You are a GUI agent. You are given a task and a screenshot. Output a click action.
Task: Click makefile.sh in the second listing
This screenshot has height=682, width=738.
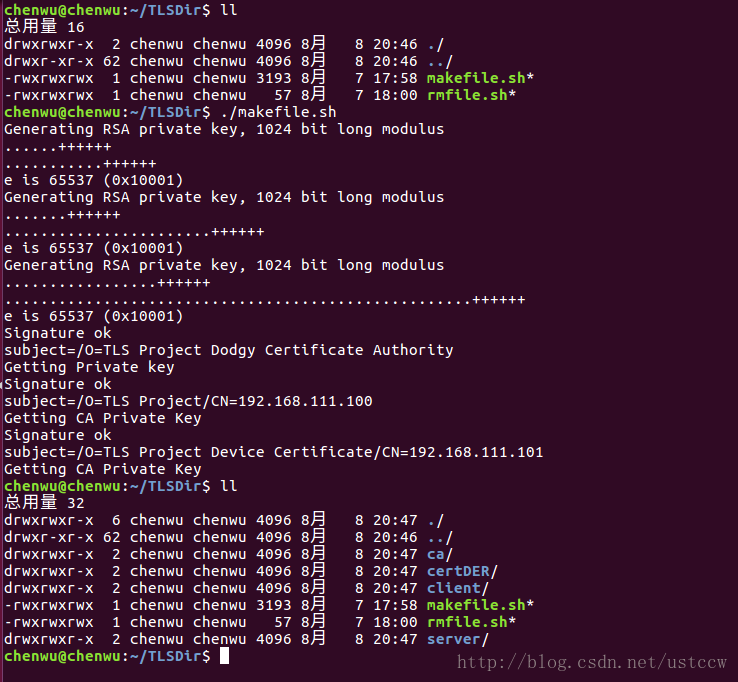coord(477,605)
